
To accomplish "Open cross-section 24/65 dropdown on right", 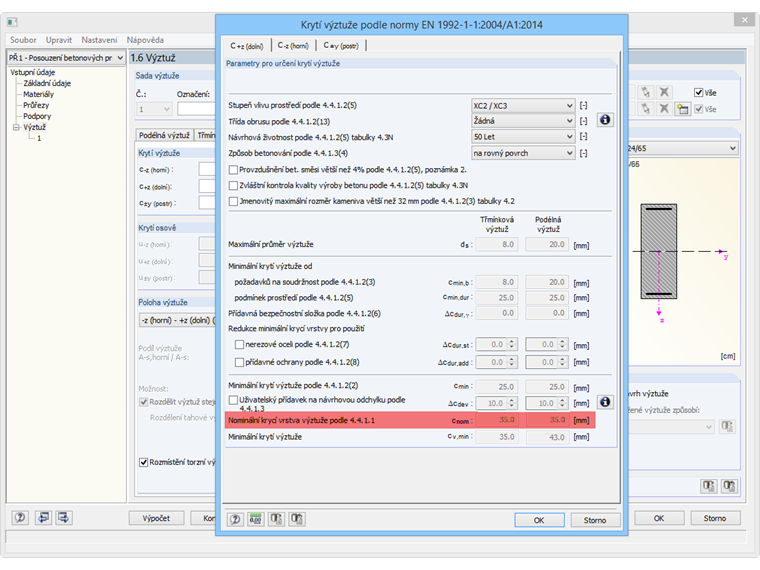I will [x=683, y=148].
